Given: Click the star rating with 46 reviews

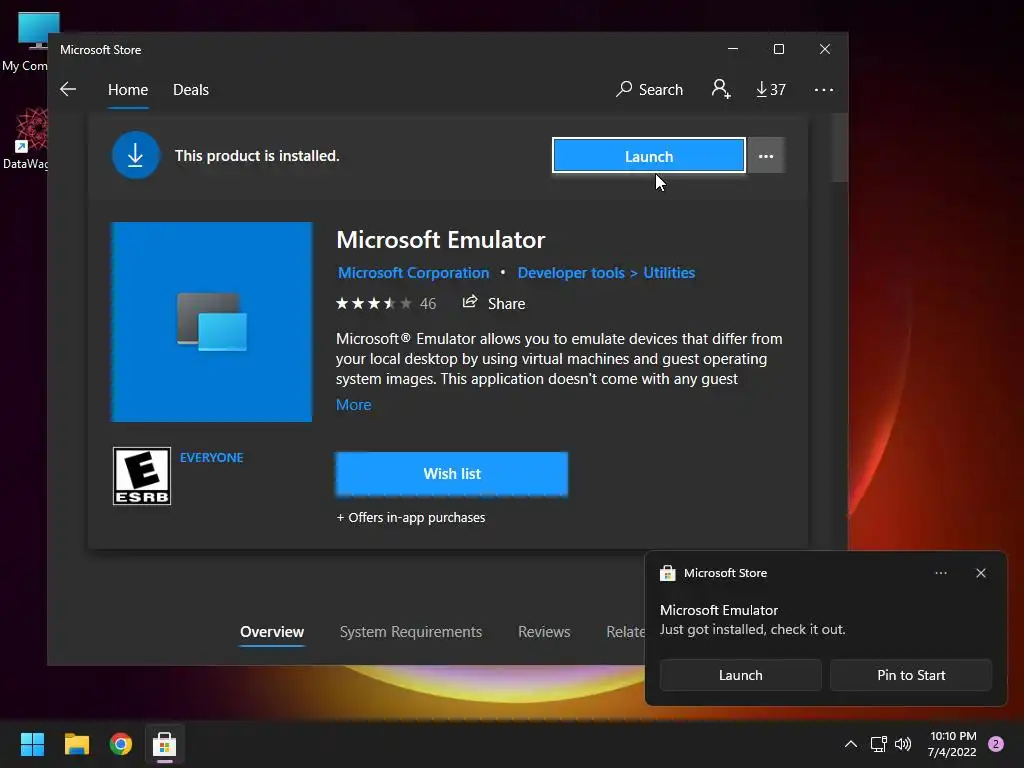Looking at the screenshot, I should [x=385, y=304].
